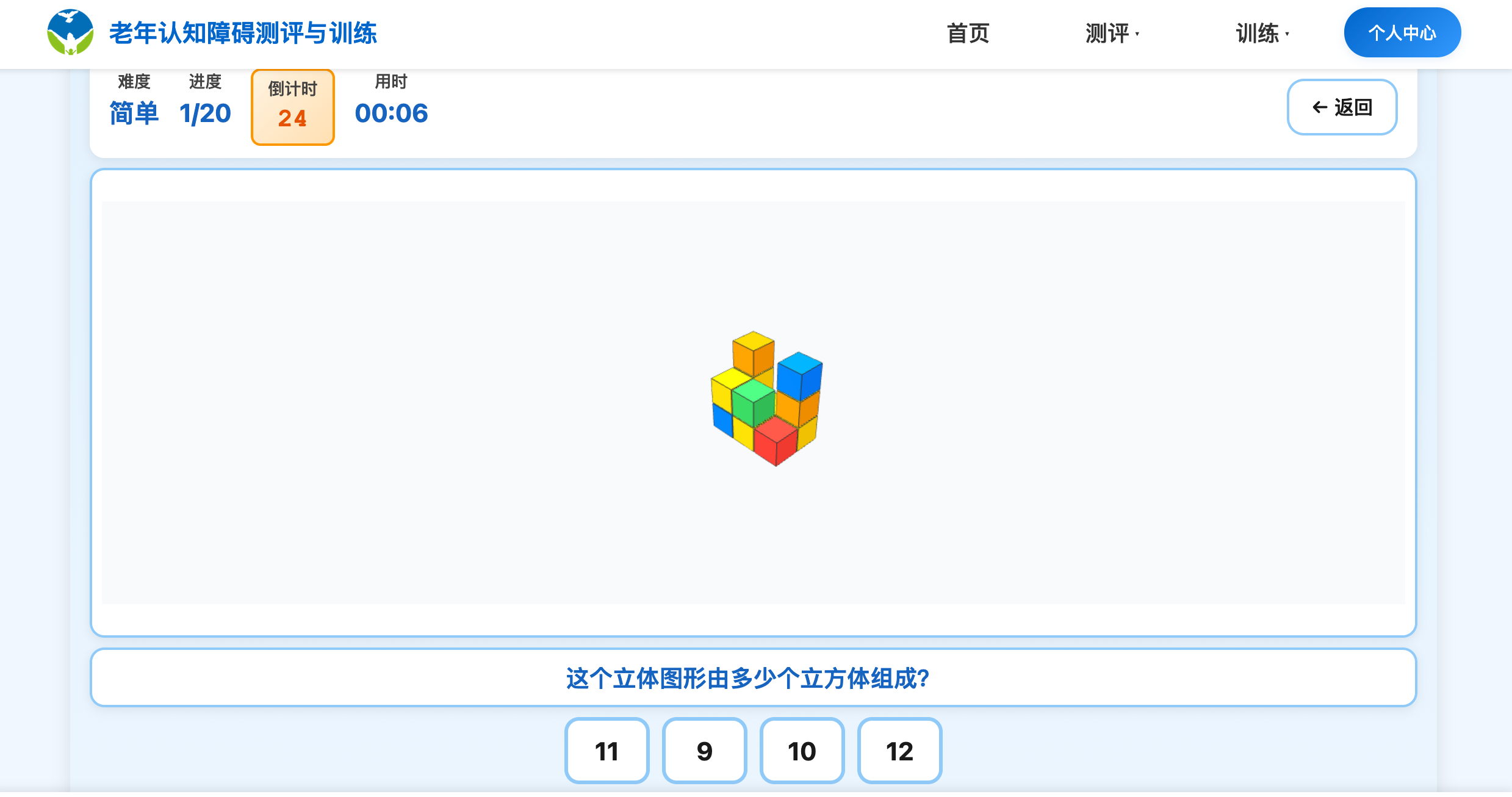Open the 测评 dropdown menu
The width and height of the screenshot is (1512, 797).
(x=1112, y=34)
